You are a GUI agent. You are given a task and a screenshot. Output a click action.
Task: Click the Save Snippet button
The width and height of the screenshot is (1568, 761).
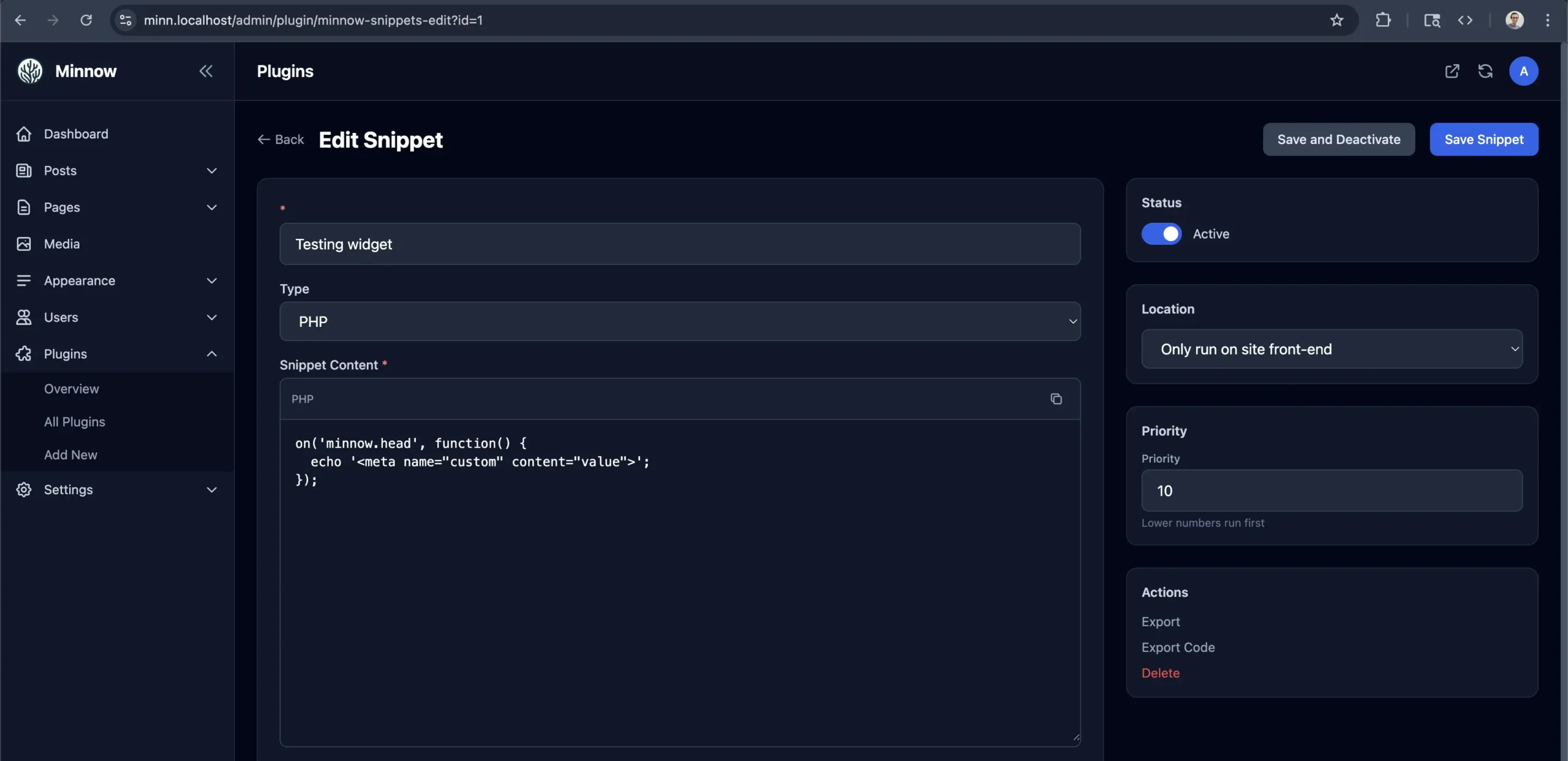(x=1483, y=140)
